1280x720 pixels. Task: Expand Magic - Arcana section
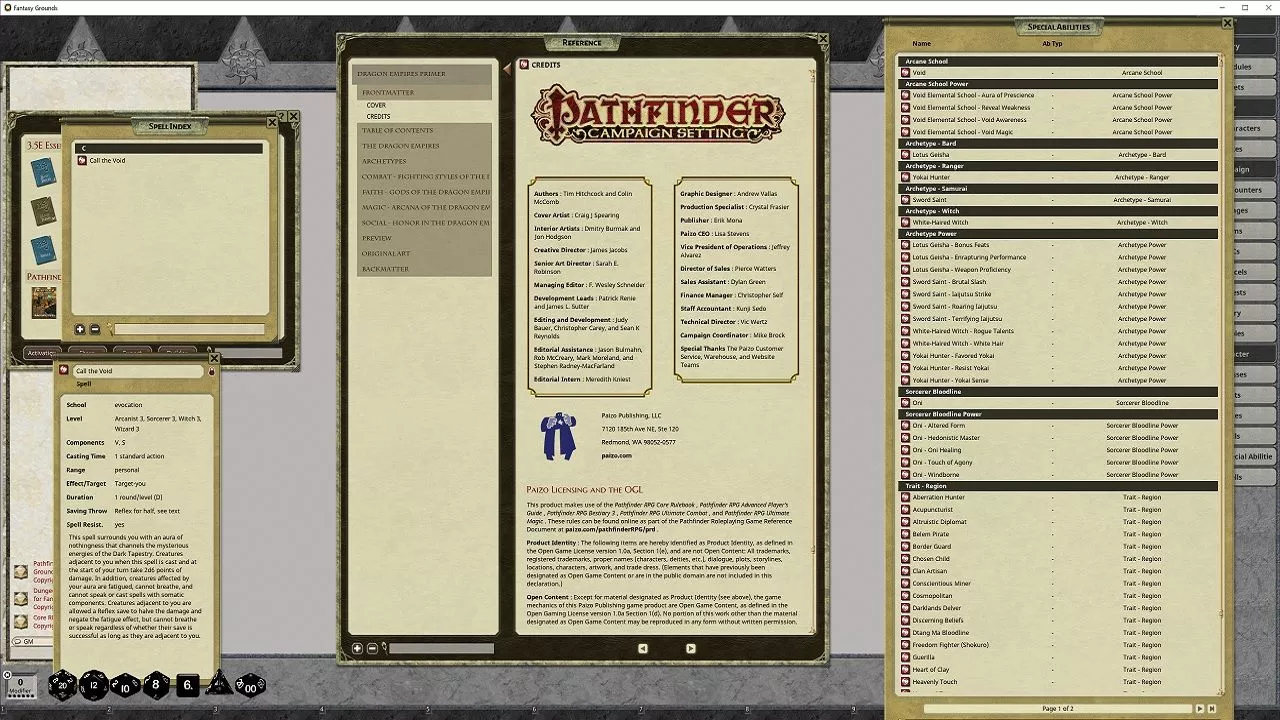426,207
